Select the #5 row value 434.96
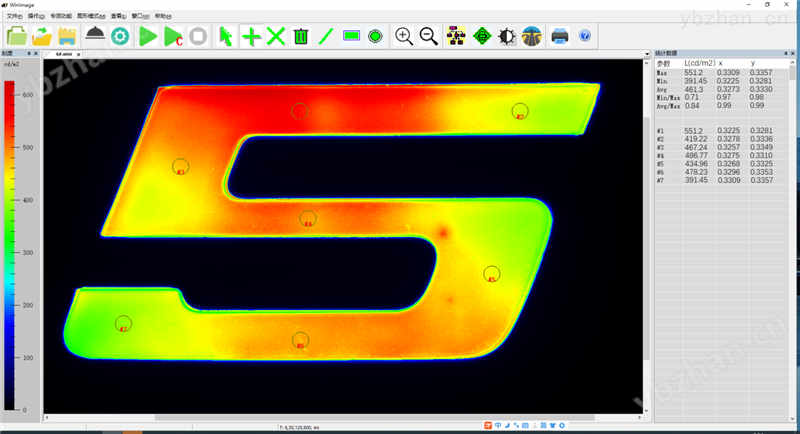This screenshot has height=434, width=800. [x=695, y=164]
